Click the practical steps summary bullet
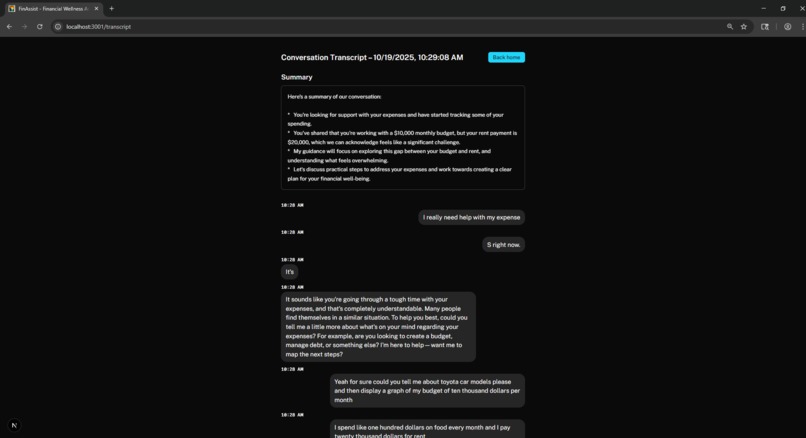The image size is (806, 438). pos(400,174)
